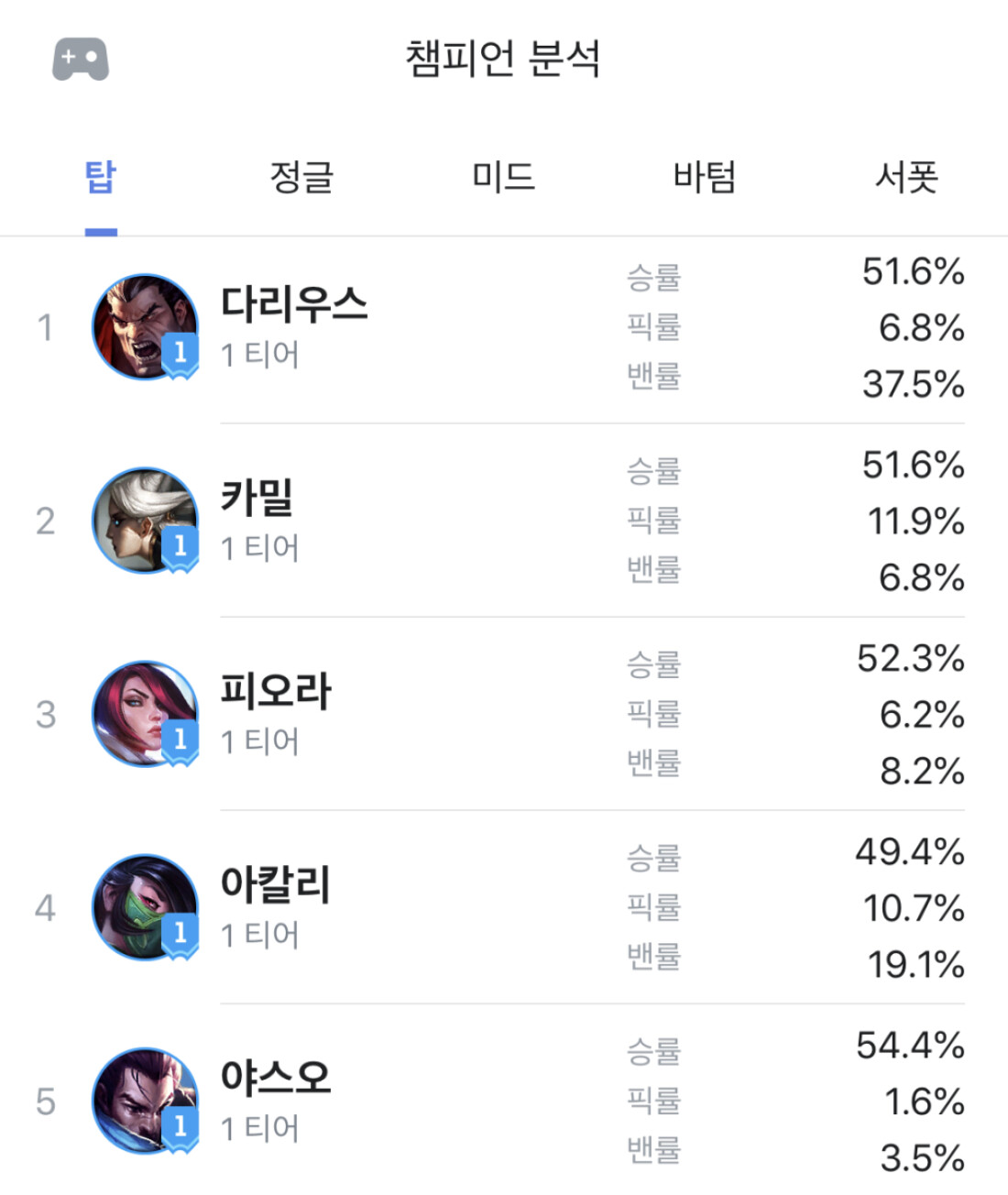
Task: Switch to the 탑 tab
Action: 101,176
